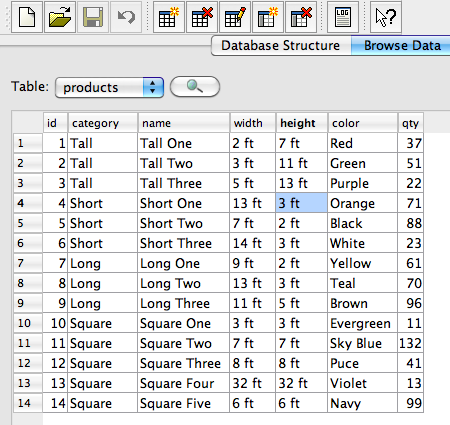Click the magnifier search button
This screenshot has width=450, height=425.
click(x=195, y=87)
